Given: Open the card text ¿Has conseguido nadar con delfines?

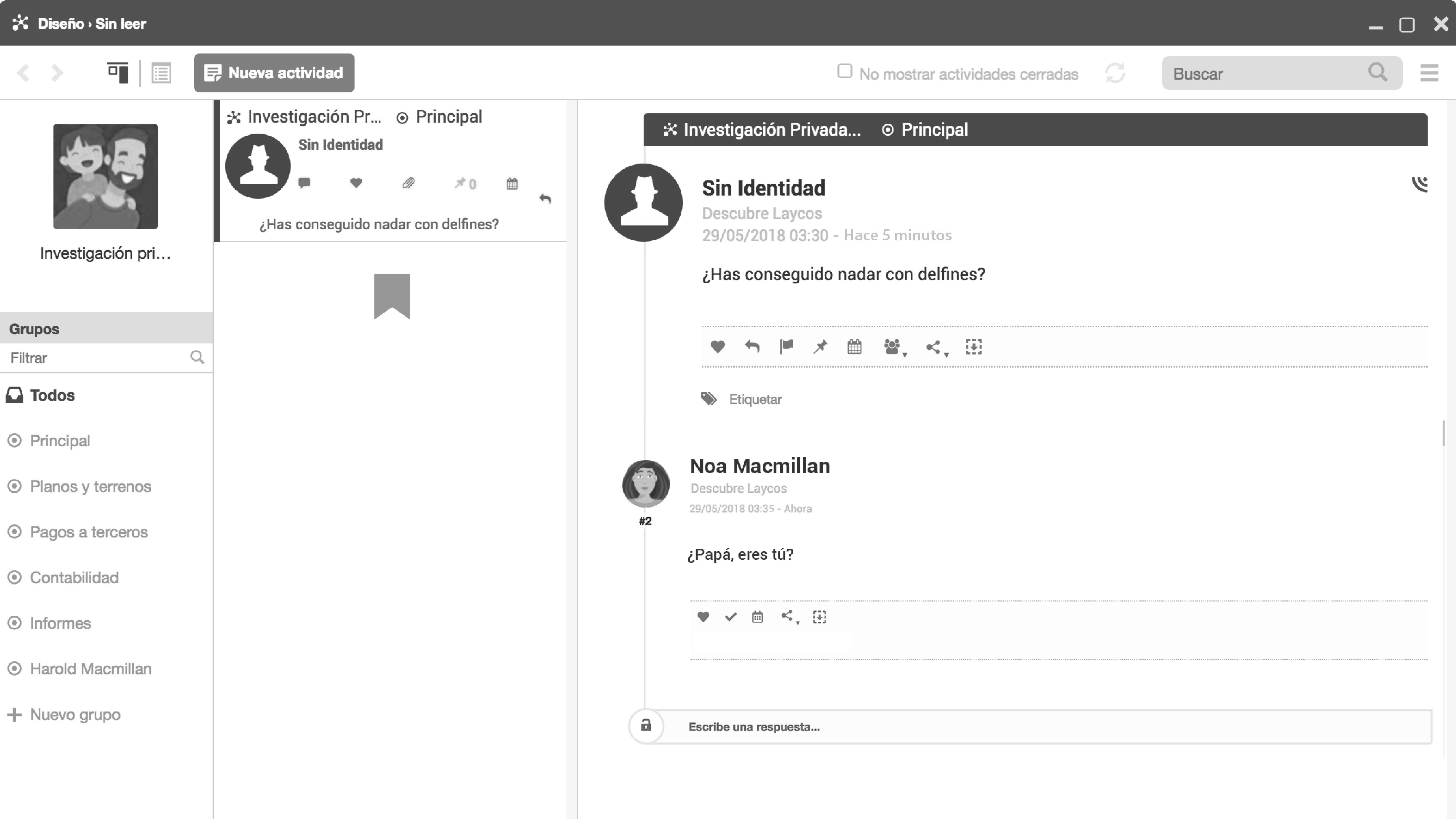Looking at the screenshot, I should [379, 224].
